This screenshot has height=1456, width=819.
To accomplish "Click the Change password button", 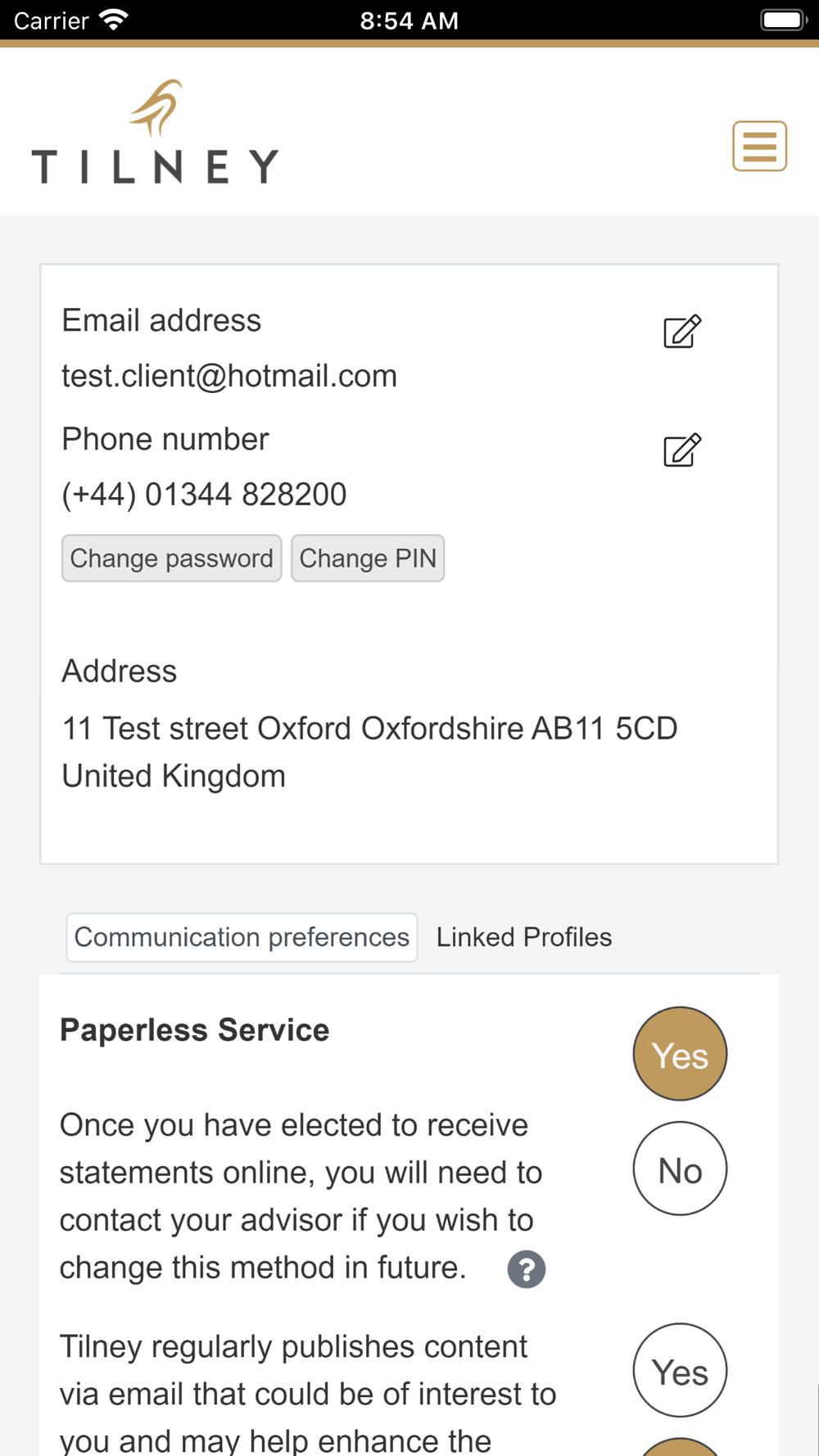I will pyautogui.click(x=172, y=558).
